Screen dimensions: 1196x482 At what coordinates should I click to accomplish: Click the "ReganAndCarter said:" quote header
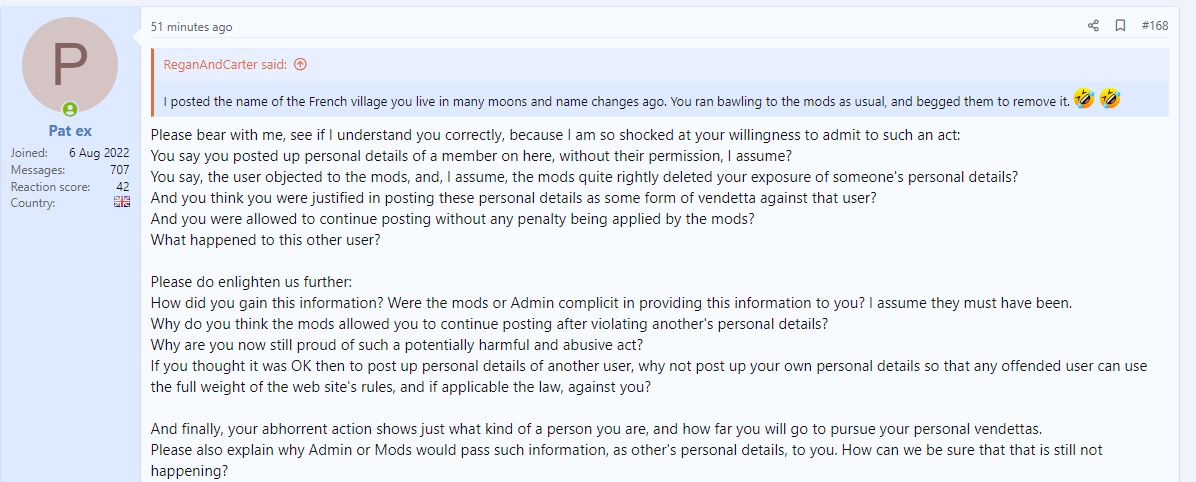[226, 64]
